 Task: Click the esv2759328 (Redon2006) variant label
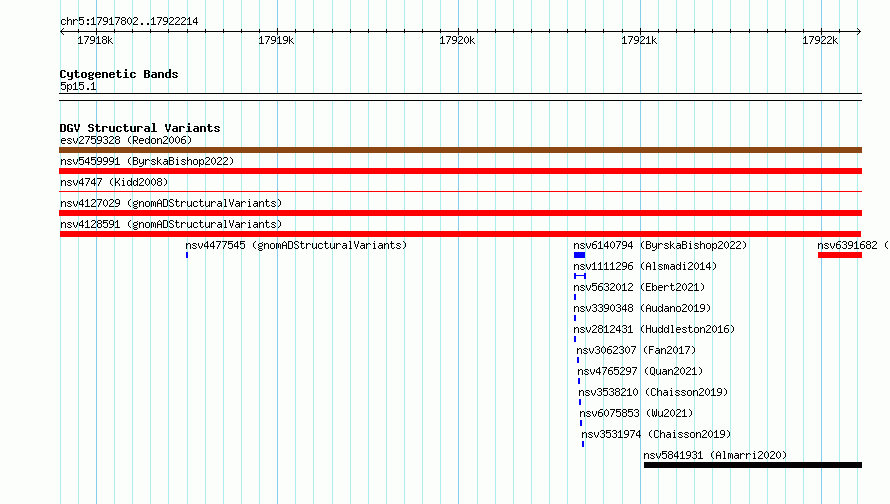[x=126, y=140]
